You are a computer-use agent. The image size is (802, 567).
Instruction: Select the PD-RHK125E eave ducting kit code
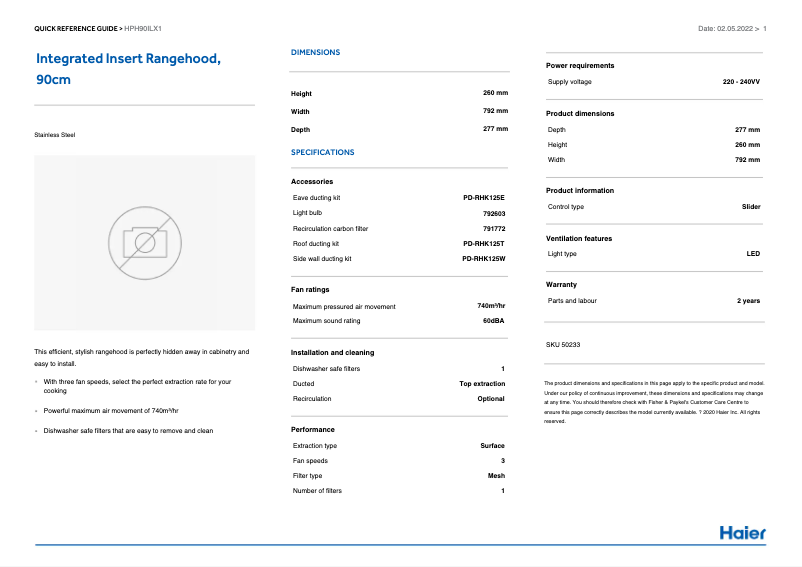[x=483, y=198]
